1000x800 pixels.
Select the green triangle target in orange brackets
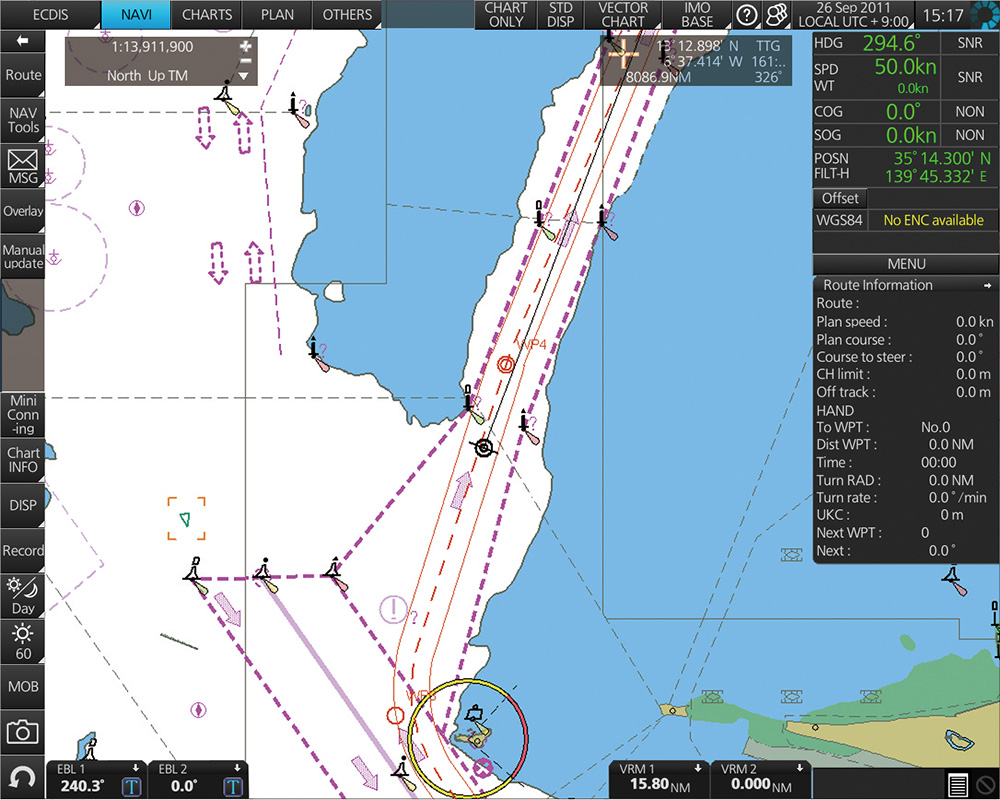[186, 519]
